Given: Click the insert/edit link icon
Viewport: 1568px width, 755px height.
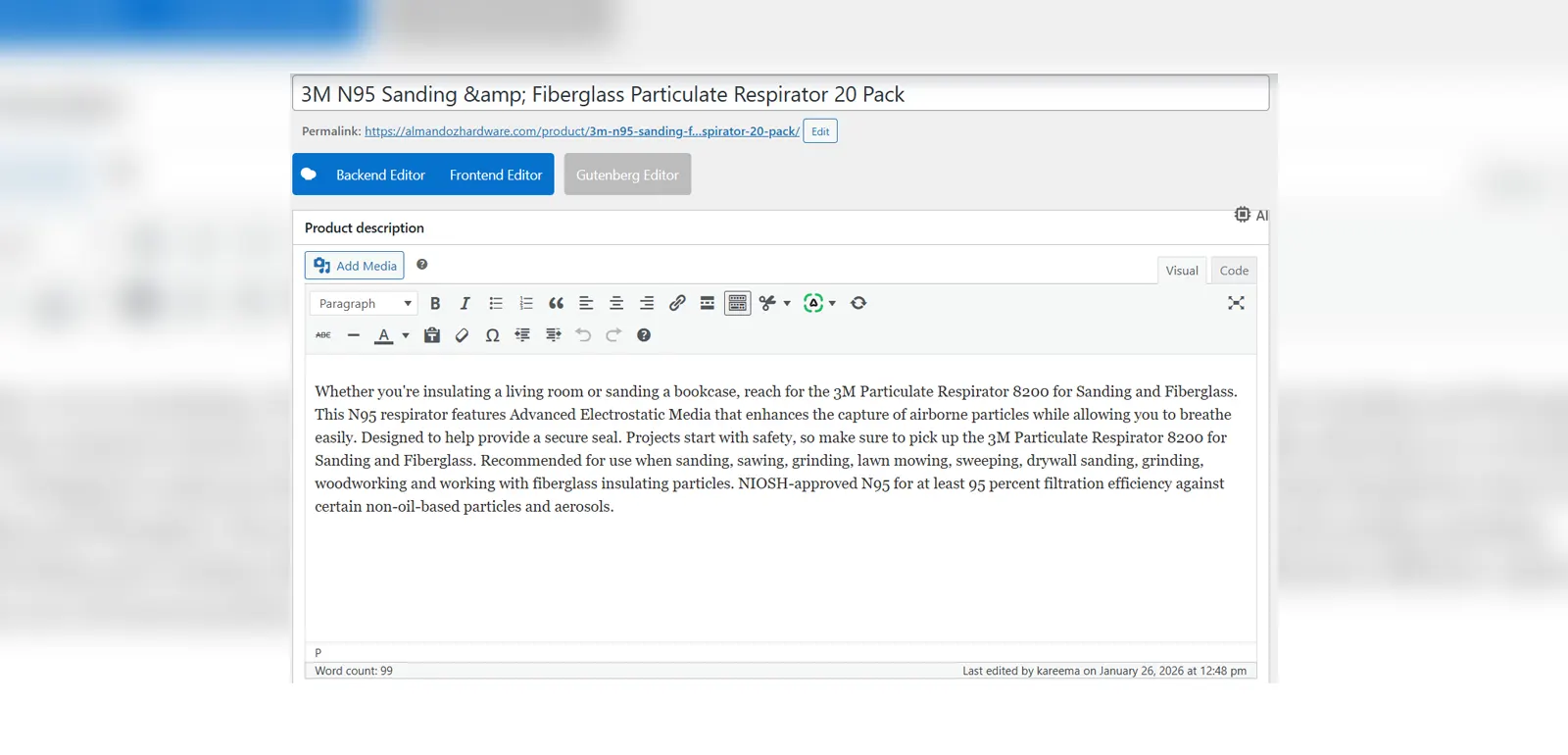Looking at the screenshot, I should point(677,304).
